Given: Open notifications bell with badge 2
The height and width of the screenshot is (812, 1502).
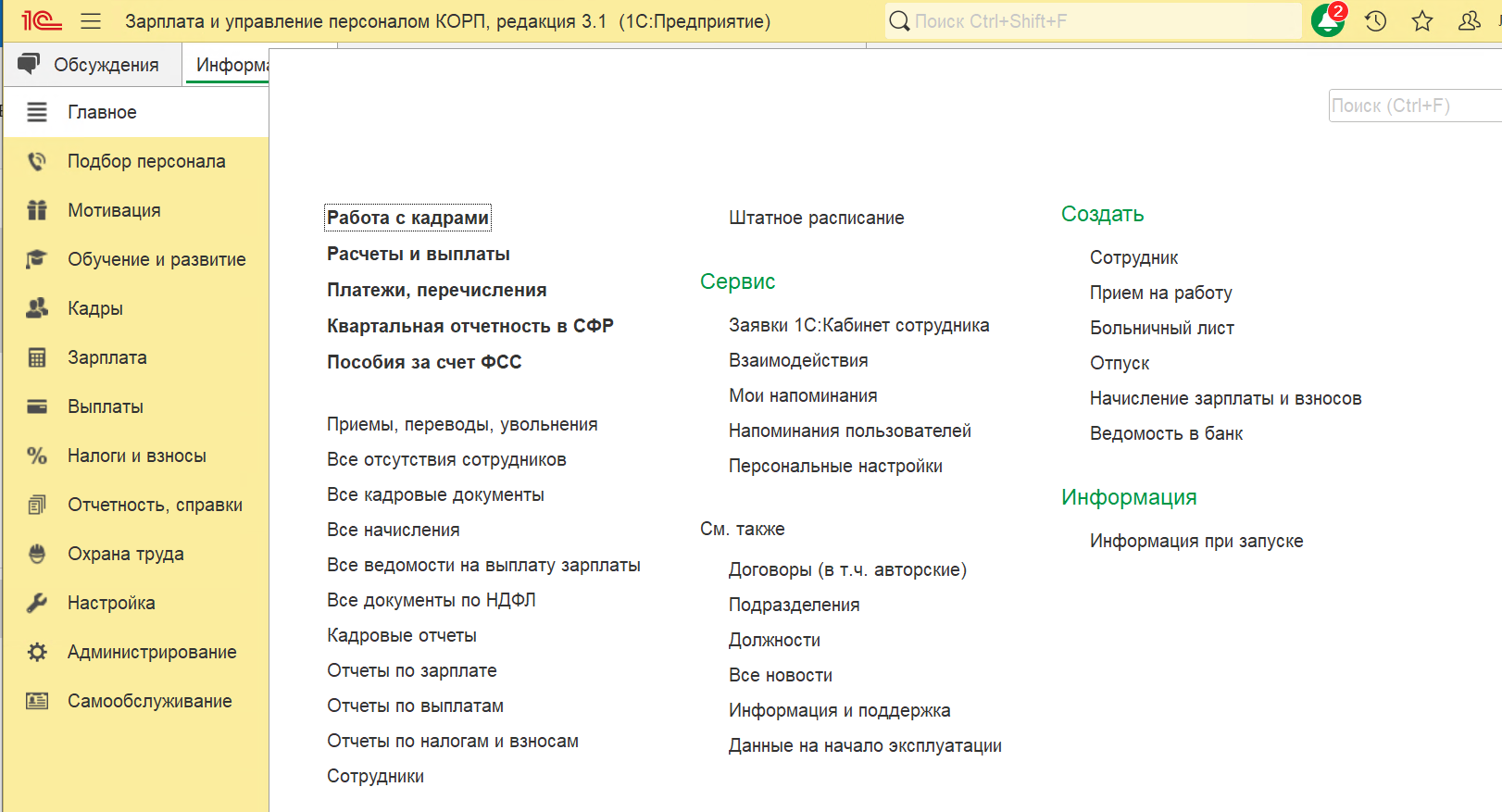Looking at the screenshot, I should [x=1328, y=20].
